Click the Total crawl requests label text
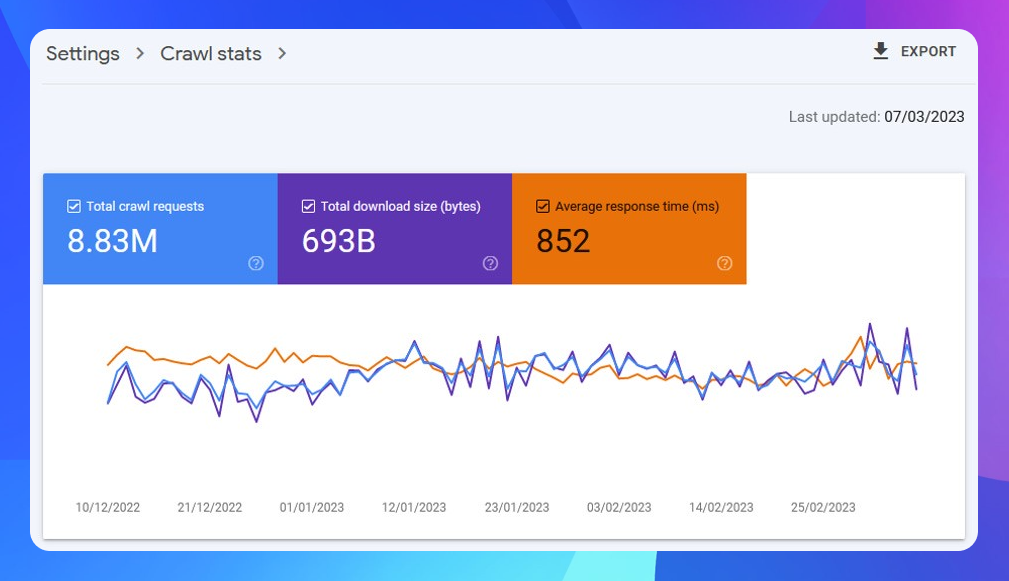The height and width of the screenshot is (581, 1009). (x=145, y=207)
